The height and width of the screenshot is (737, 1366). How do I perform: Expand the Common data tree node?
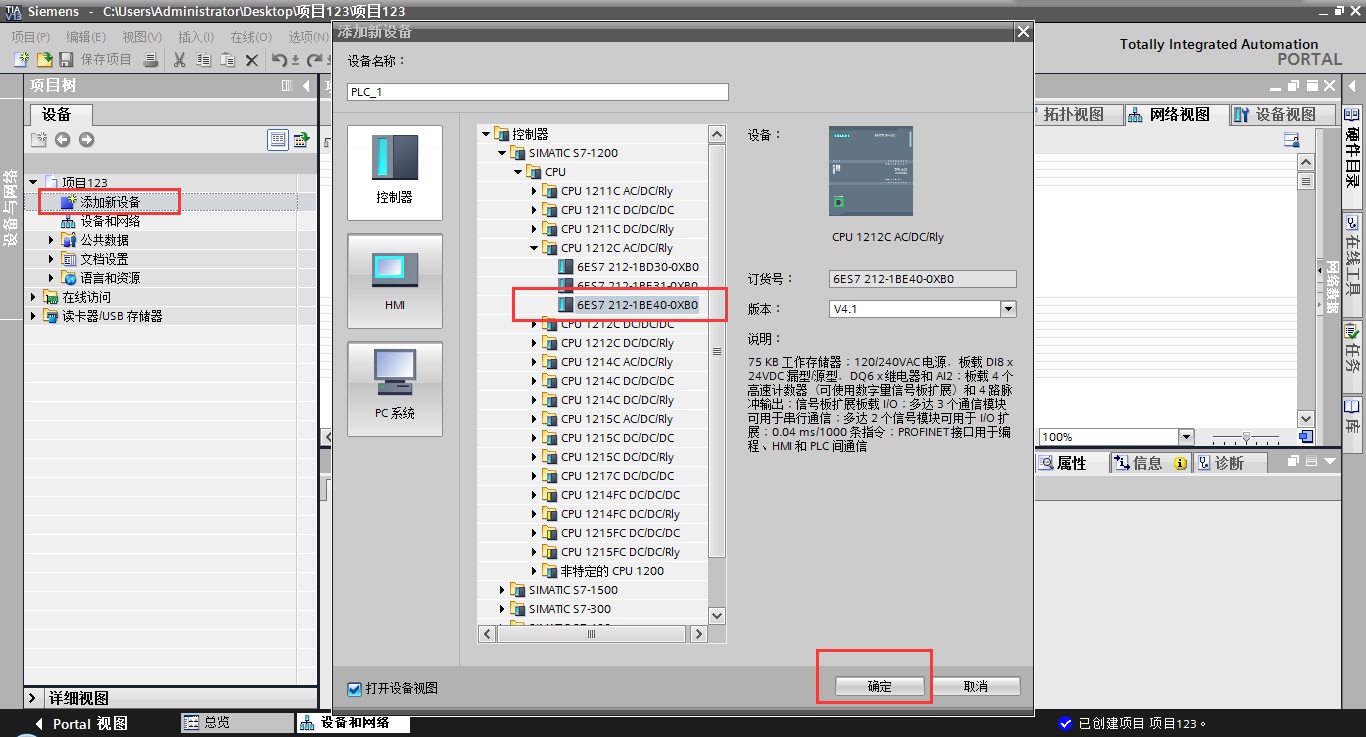tap(52, 240)
